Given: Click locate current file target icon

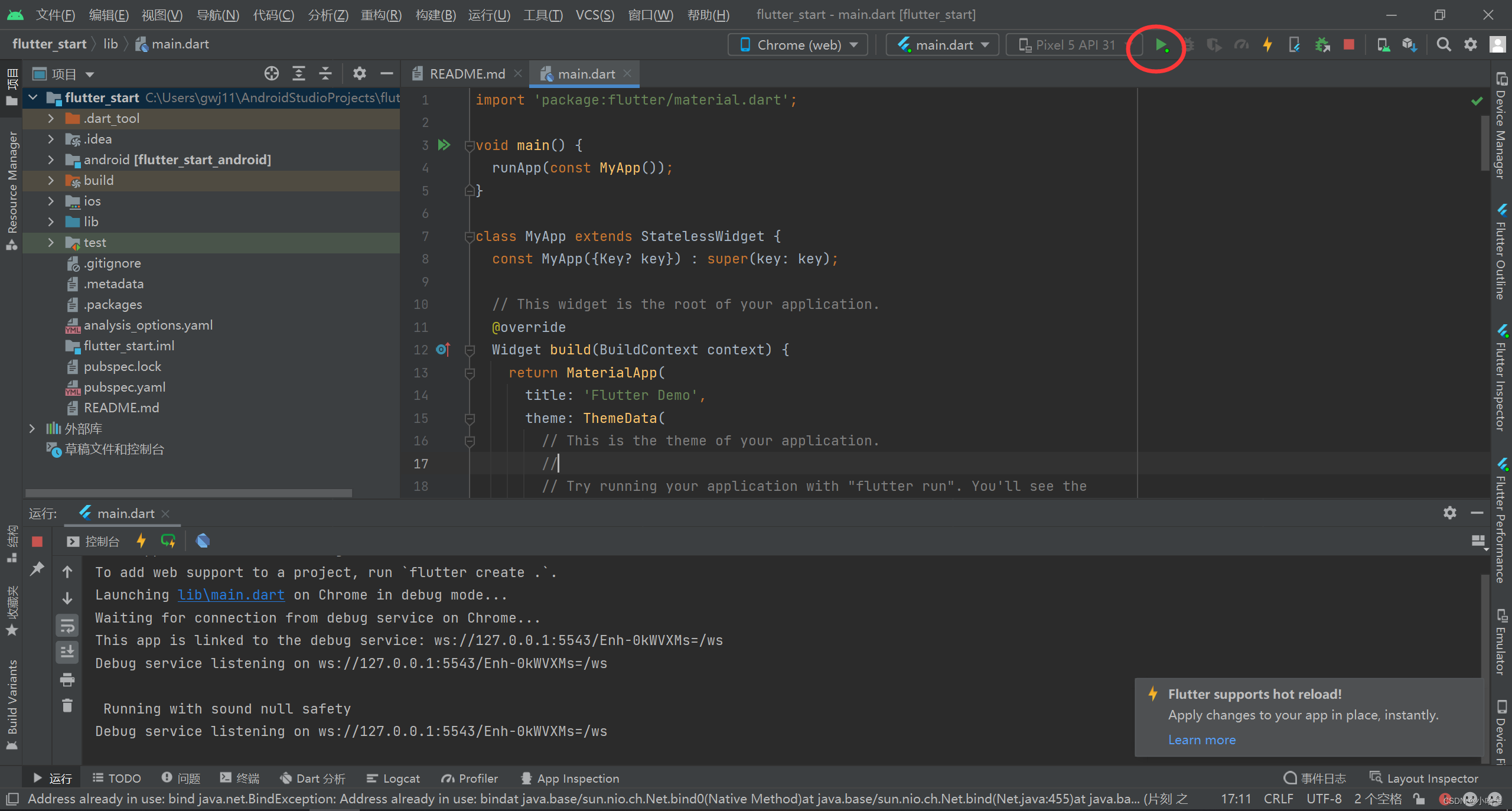Looking at the screenshot, I should coord(271,74).
